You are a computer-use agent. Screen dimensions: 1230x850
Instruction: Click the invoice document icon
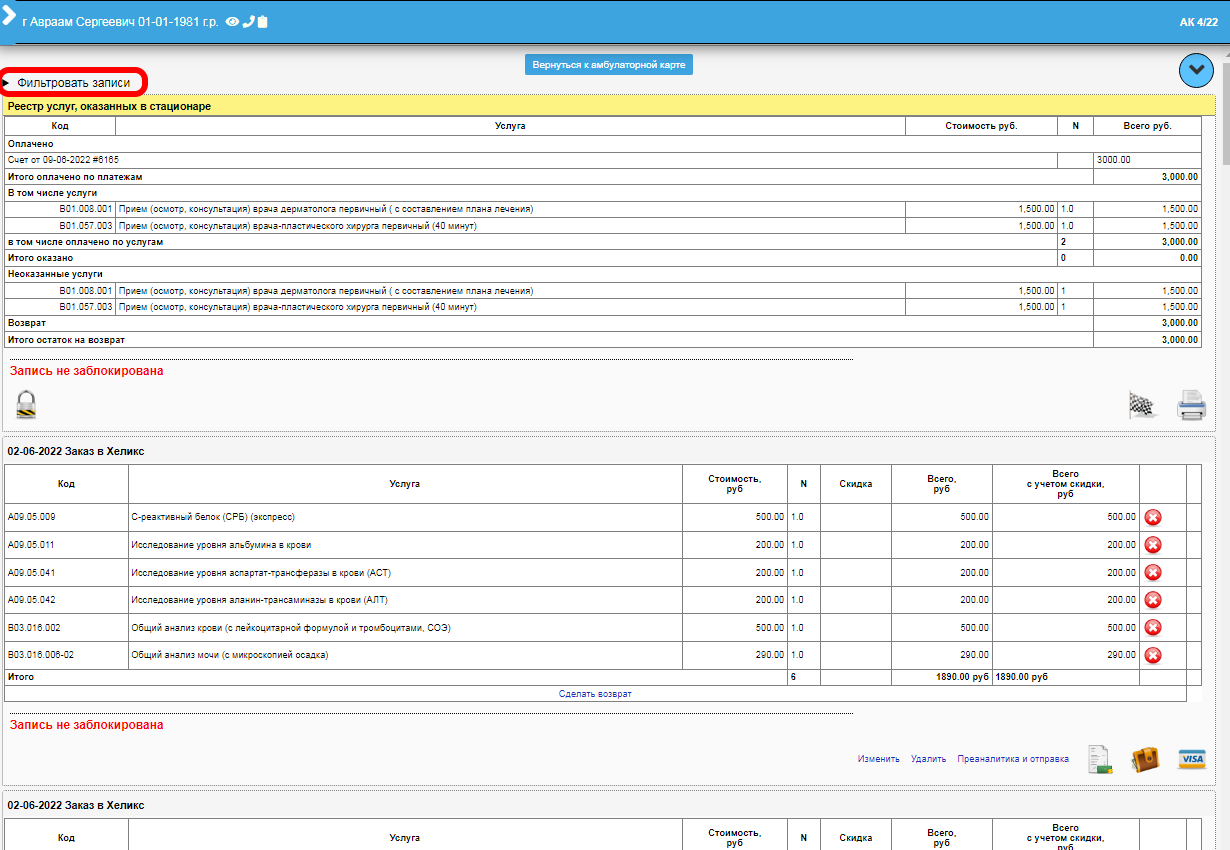pyautogui.click(x=1100, y=759)
